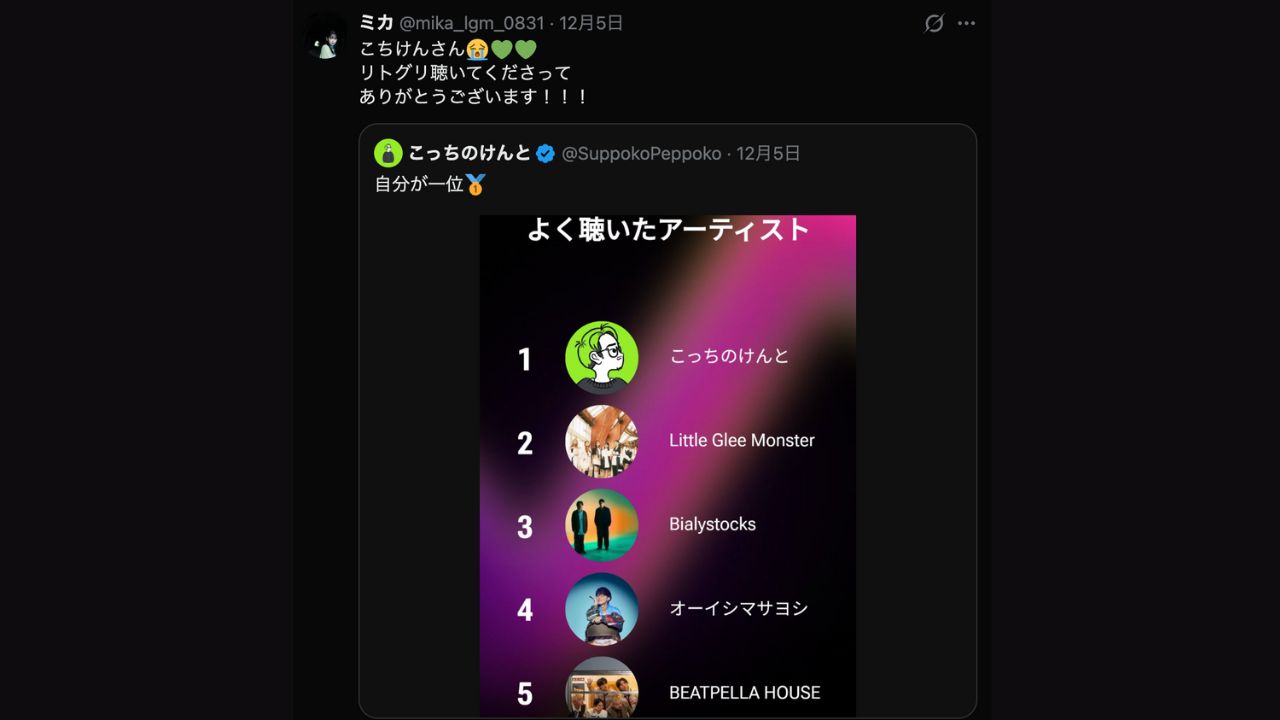Image resolution: width=1280 pixels, height=720 pixels.
Task: Click the 自分が一位 quoted text
Action: [419, 184]
